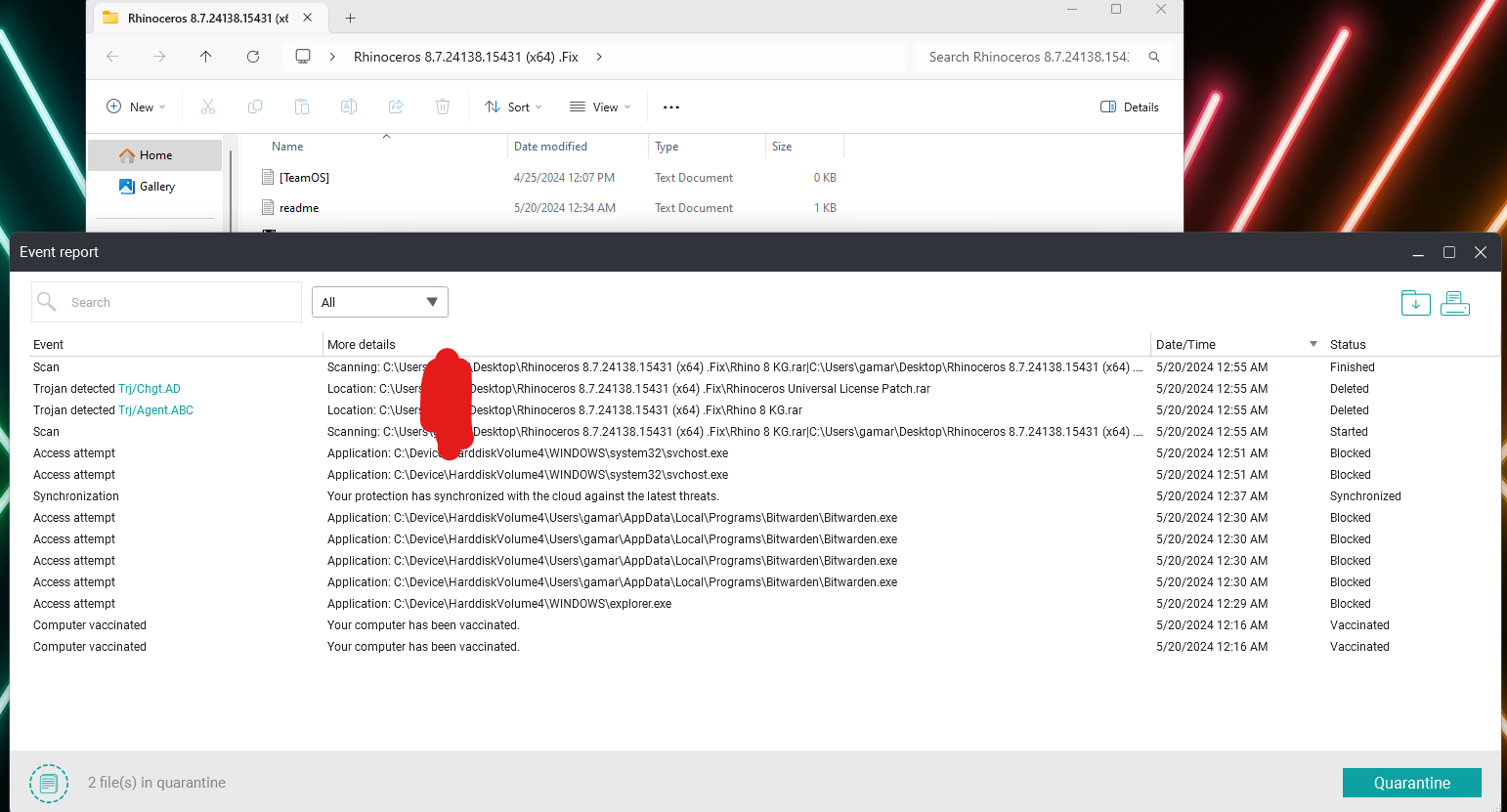Select the [TeamOS] file name

click(304, 178)
